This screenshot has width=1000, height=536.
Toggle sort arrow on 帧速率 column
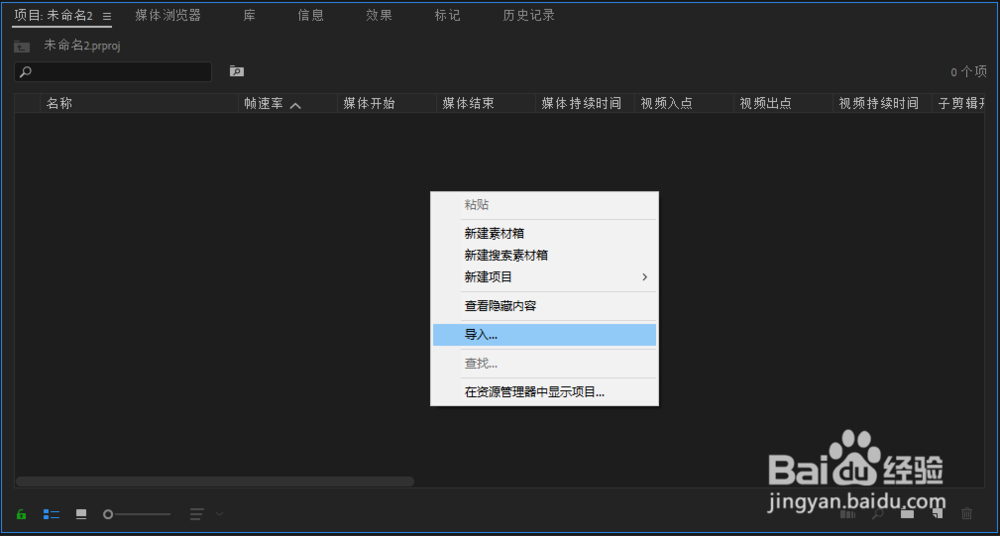(295, 105)
